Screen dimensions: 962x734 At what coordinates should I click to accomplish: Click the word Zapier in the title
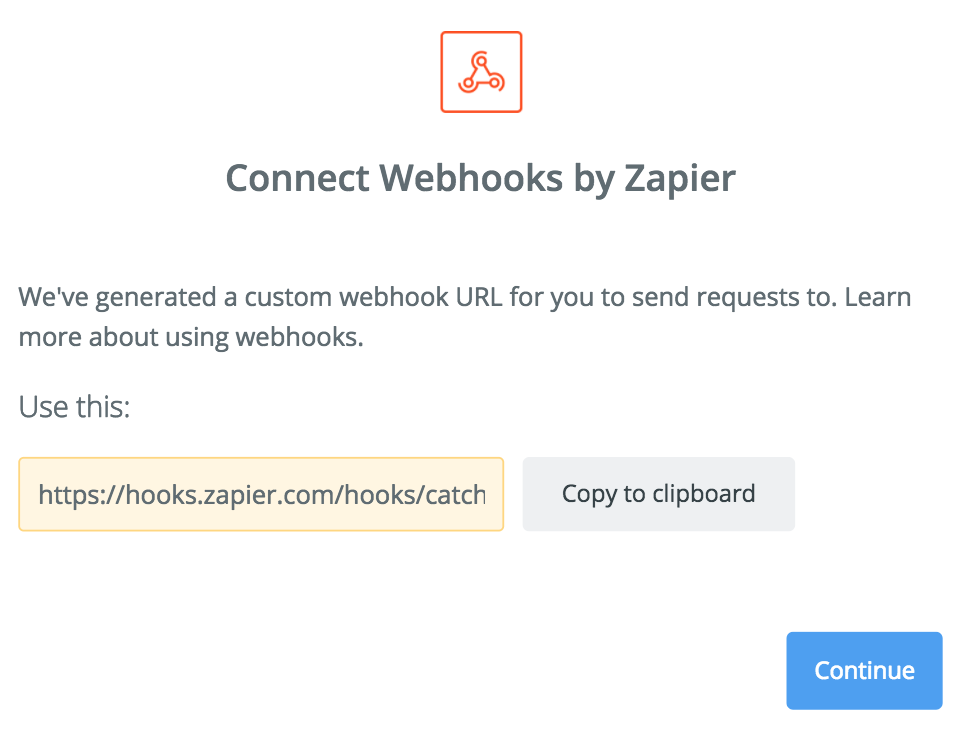[x=680, y=179]
